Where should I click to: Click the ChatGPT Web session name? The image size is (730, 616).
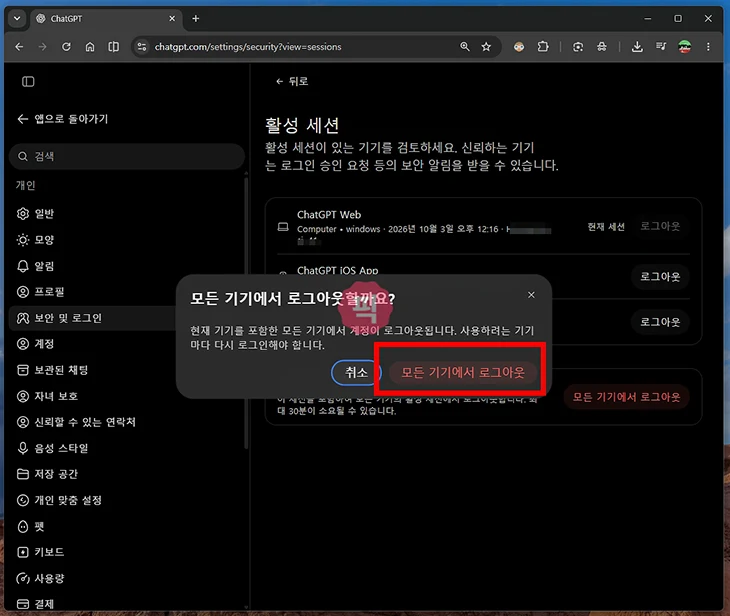pos(329,215)
